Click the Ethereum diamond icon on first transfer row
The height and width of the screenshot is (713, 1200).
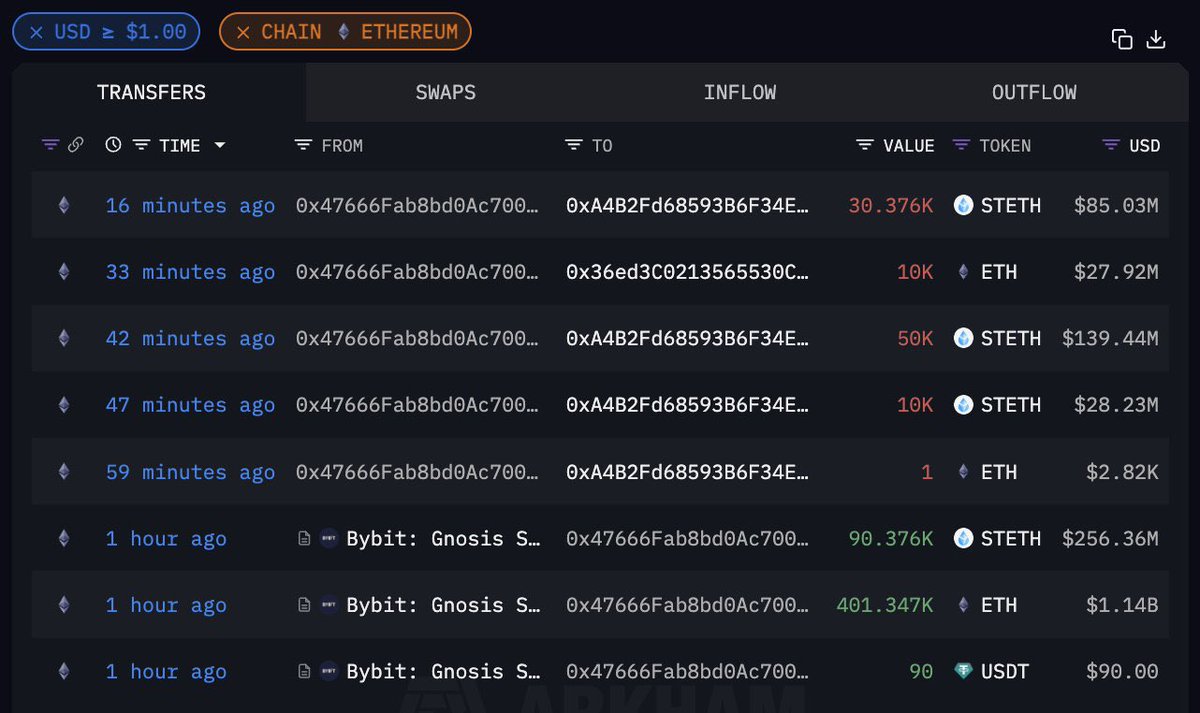tap(63, 205)
